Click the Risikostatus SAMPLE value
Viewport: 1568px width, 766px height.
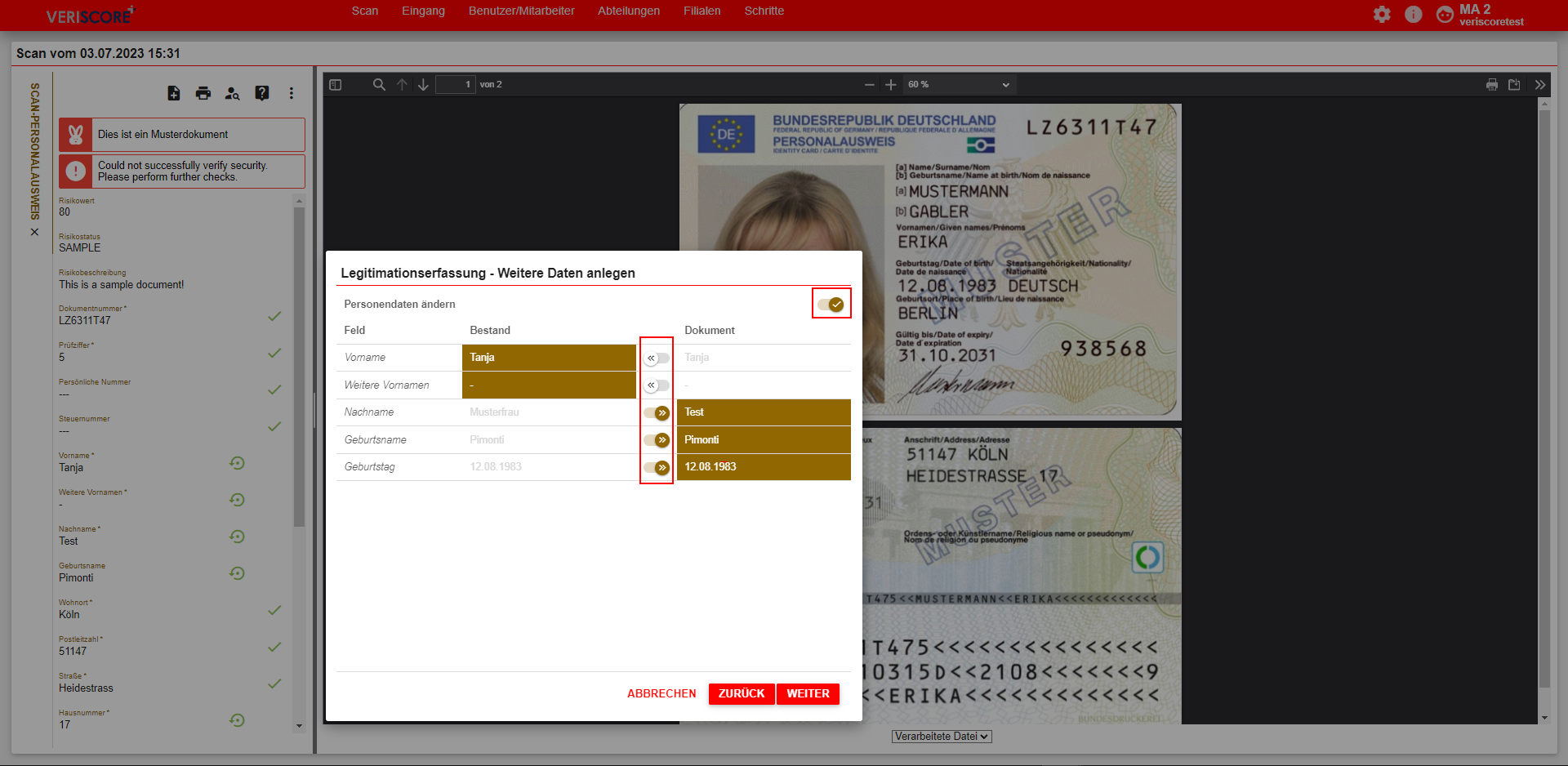(x=80, y=248)
